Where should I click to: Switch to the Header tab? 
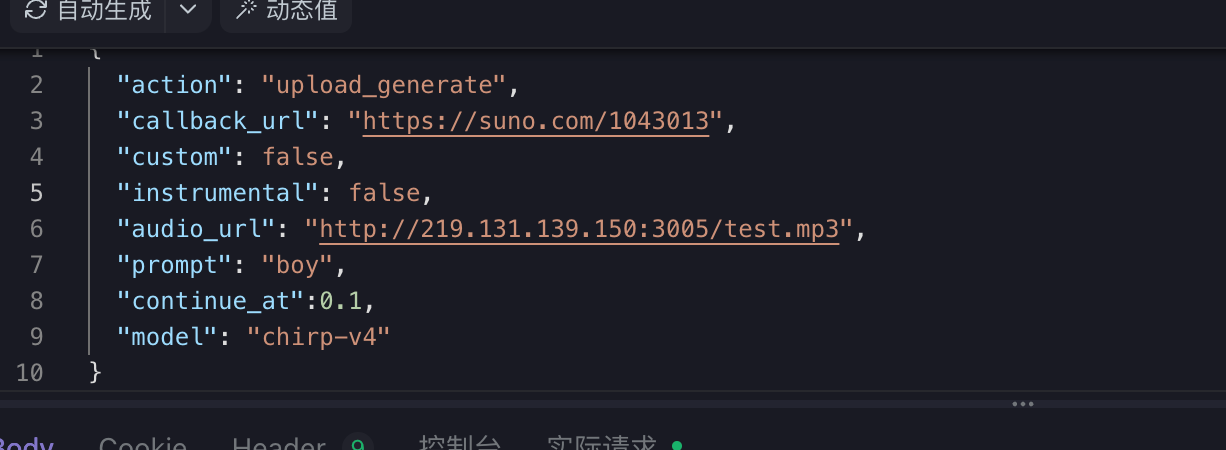(x=279, y=445)
